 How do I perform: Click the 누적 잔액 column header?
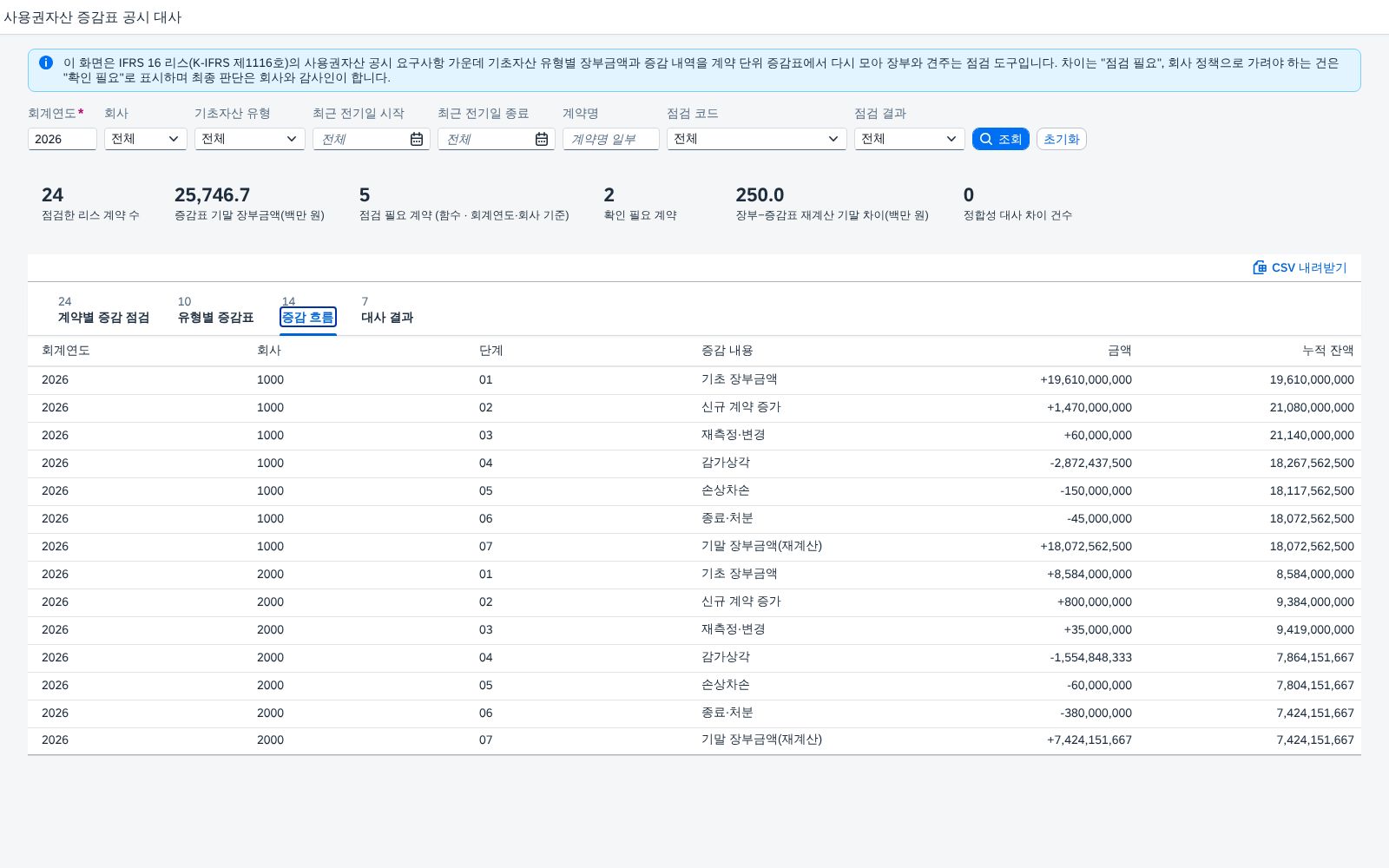(x=1327, y=351)
